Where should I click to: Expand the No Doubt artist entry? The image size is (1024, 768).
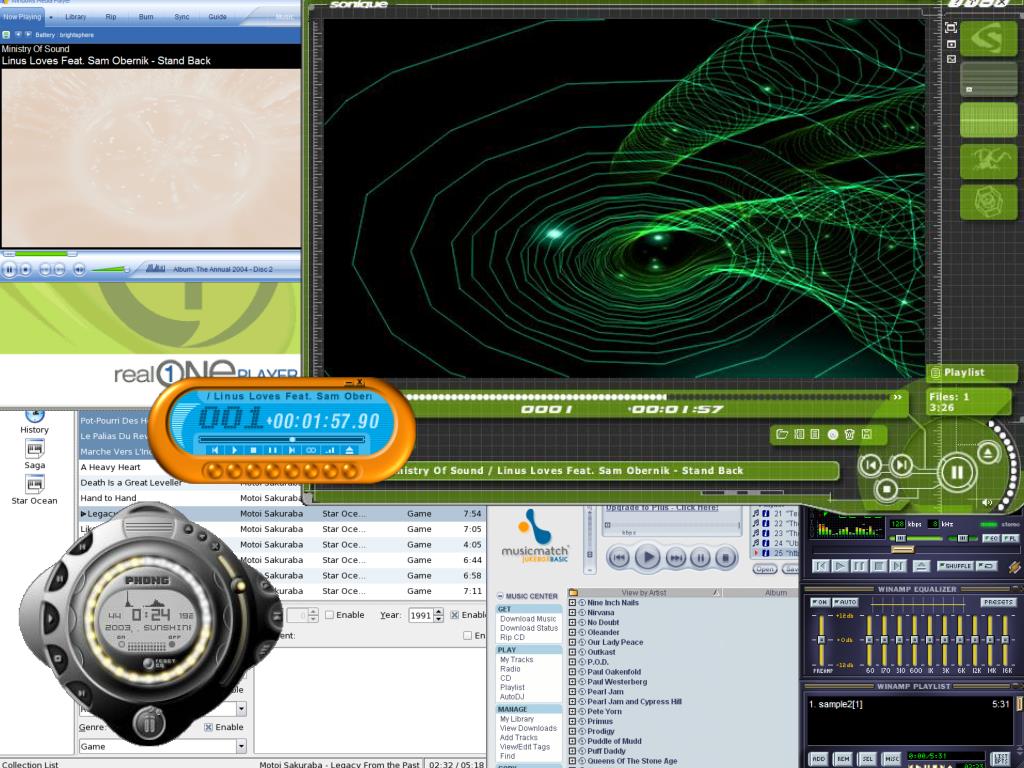coord(573,622)
